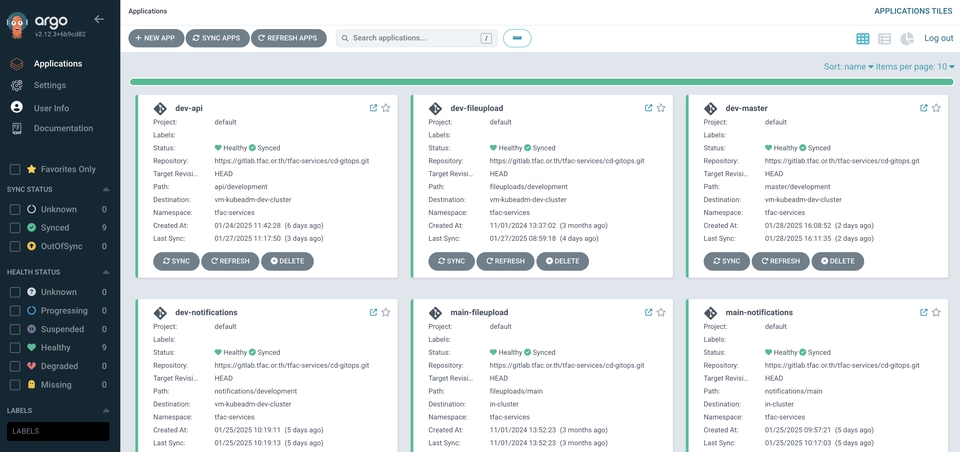Favorite dev-fileupload with the star icon

click(661, 108)
